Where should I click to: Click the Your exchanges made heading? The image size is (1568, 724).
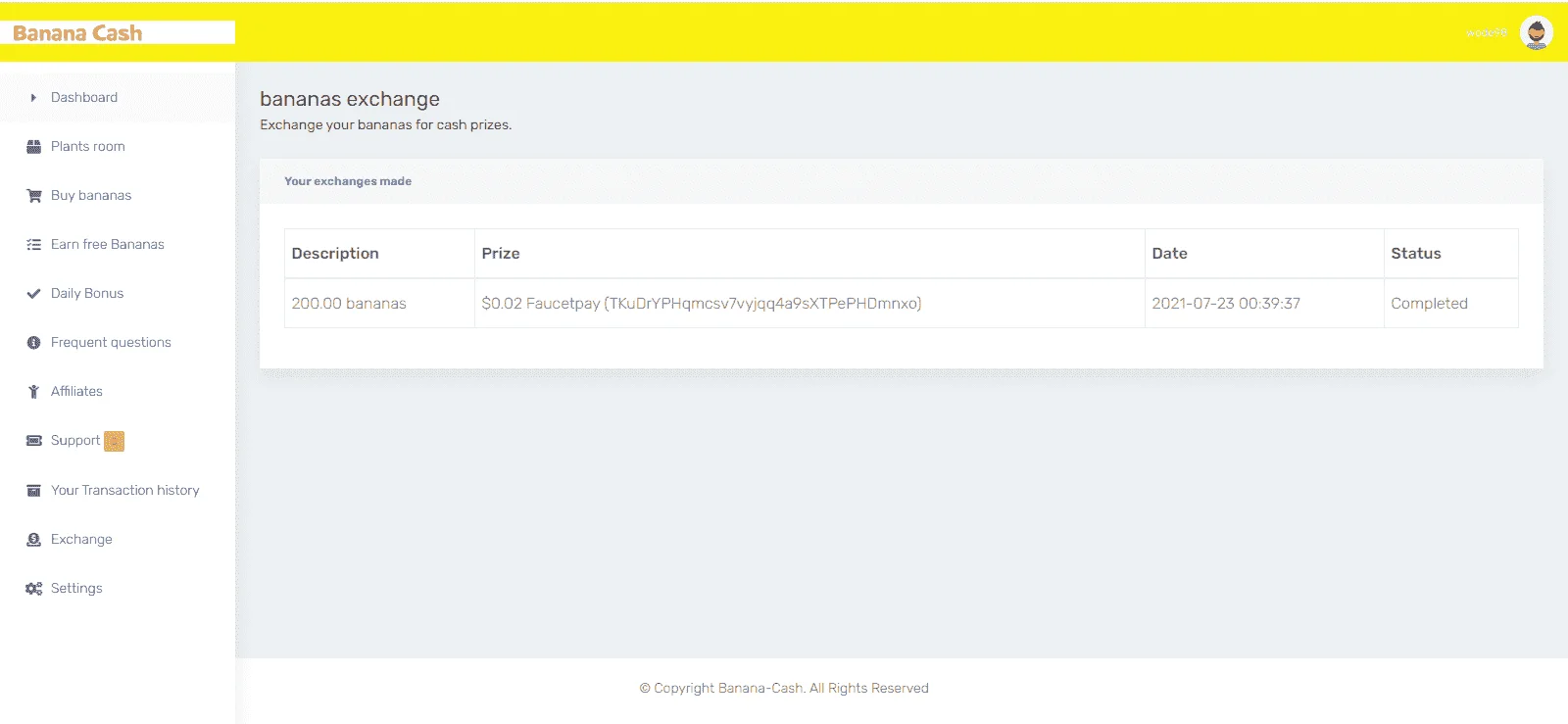[348, 181]
